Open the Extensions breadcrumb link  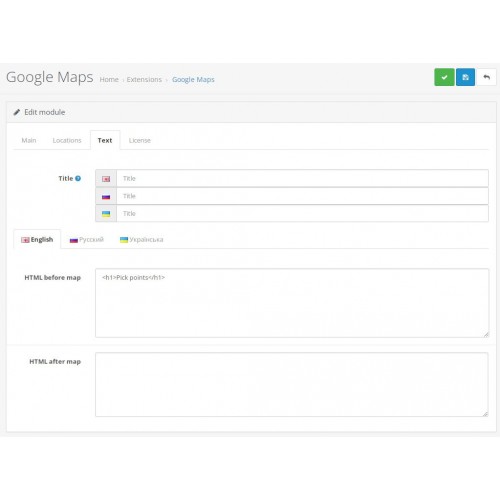click(x=144, y=79)
